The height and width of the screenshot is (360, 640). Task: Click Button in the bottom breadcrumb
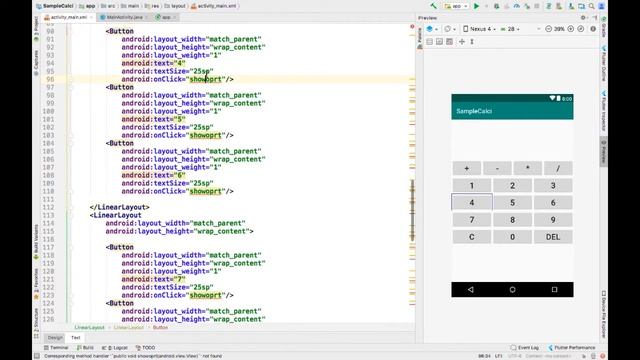160,327
